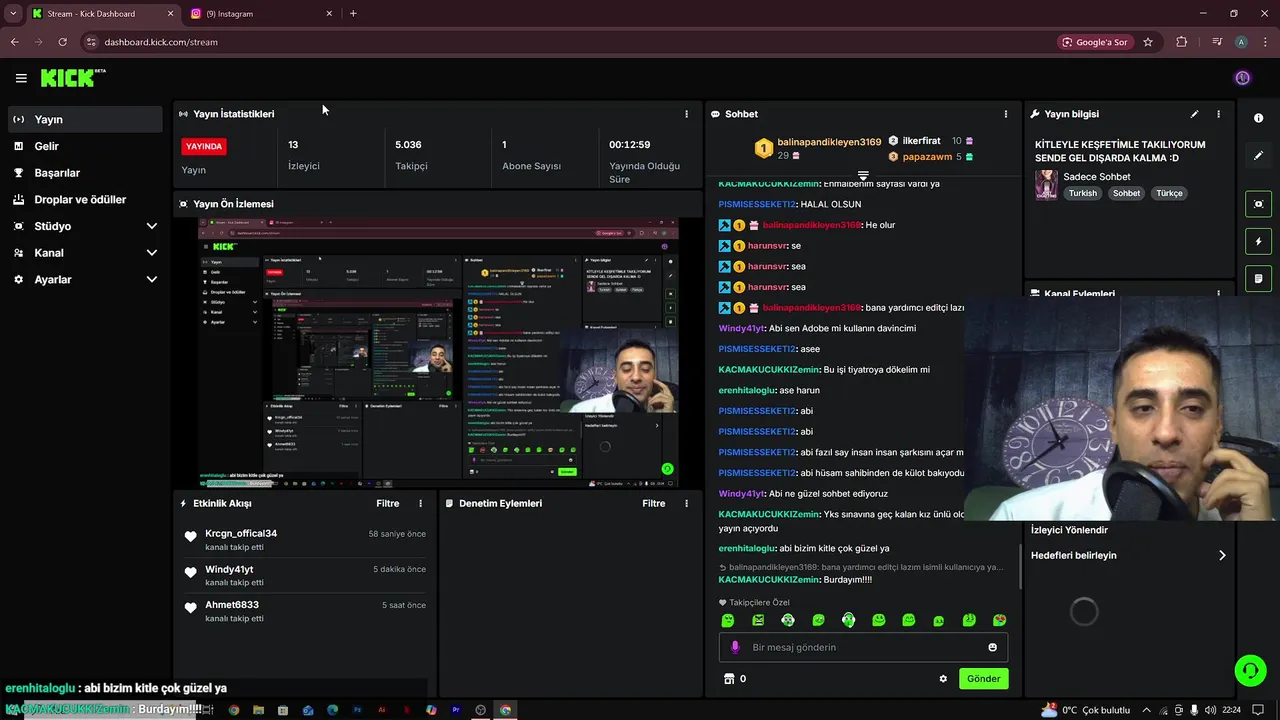Open Premiere Pro from the taskbar

tap(456, 710)
